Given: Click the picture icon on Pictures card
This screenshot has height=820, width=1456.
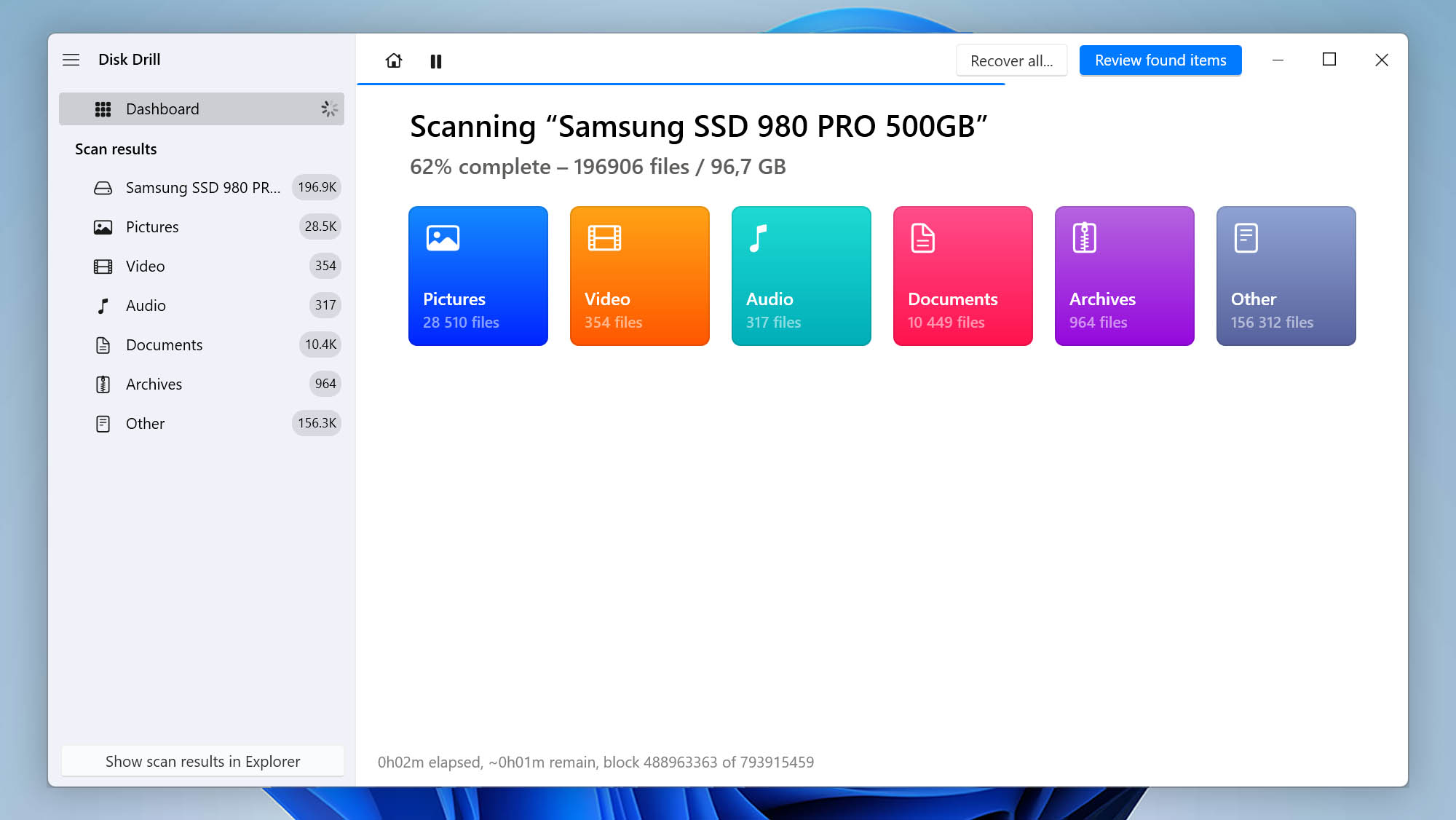Looking at the screenshot, I should click(443, 238).
